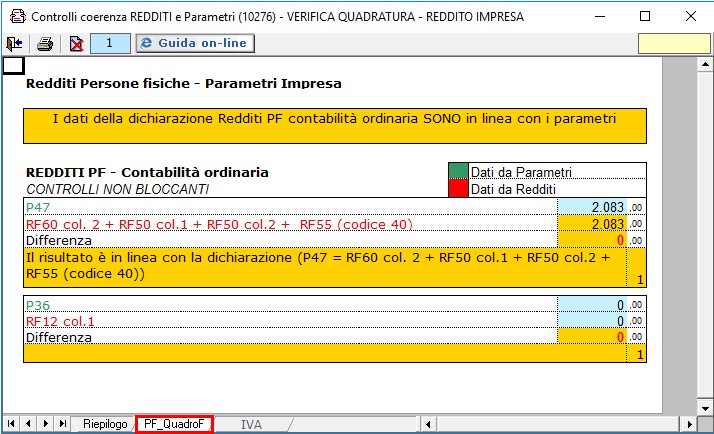This screenshot has width=714, height=434.
Task: Click vertical scrollbar down arrow
Action: (705, 408)
